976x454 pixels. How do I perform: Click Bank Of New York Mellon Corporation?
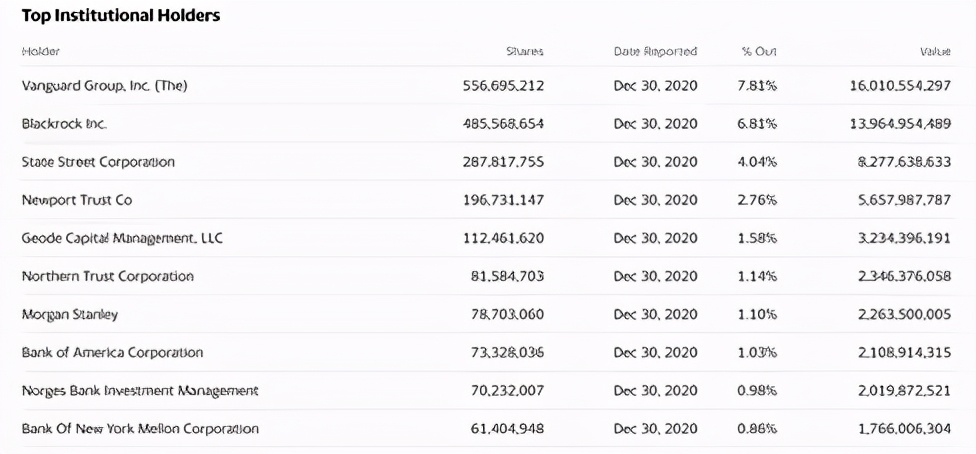tap(140, 429)
